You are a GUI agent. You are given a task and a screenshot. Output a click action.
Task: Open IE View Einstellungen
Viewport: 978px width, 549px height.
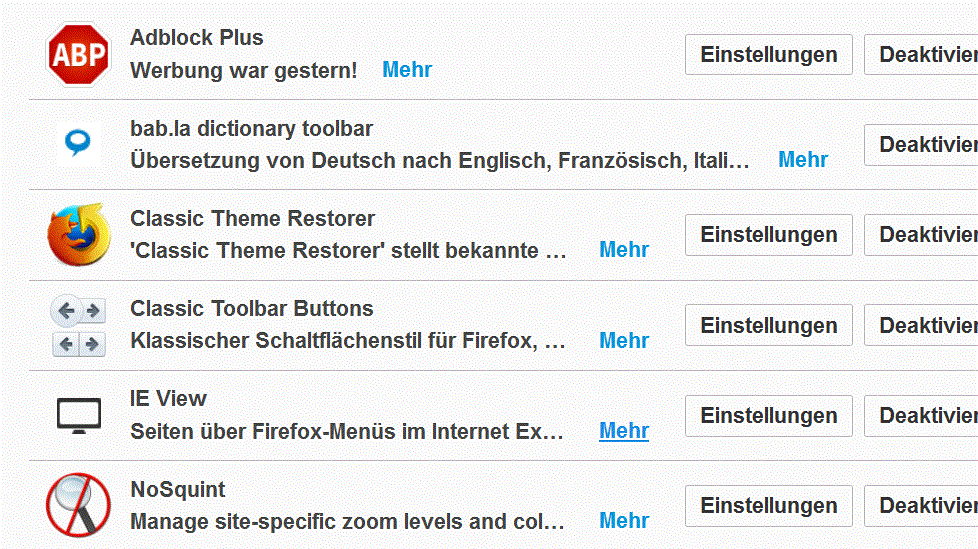[768, 416]
